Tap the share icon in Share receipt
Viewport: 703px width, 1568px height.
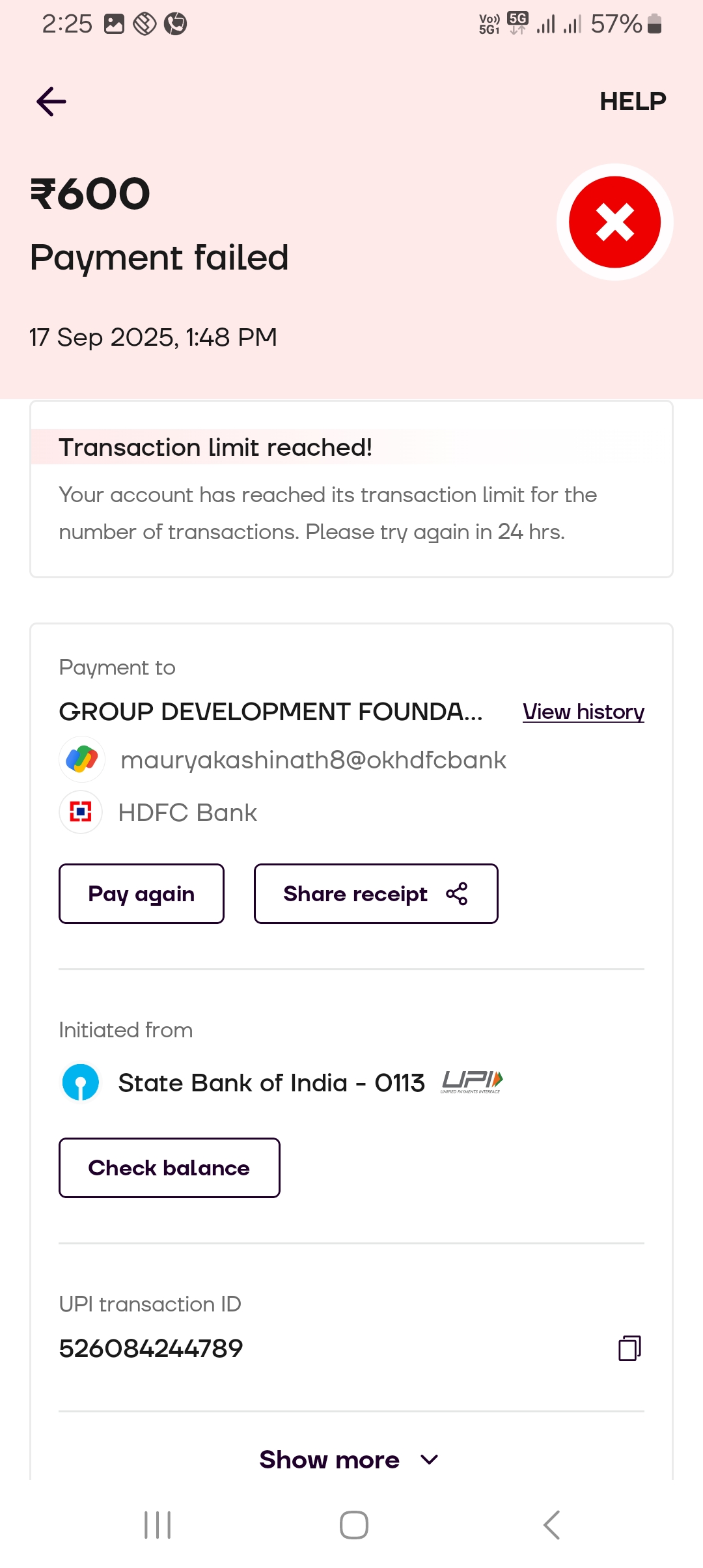[457, 894]
